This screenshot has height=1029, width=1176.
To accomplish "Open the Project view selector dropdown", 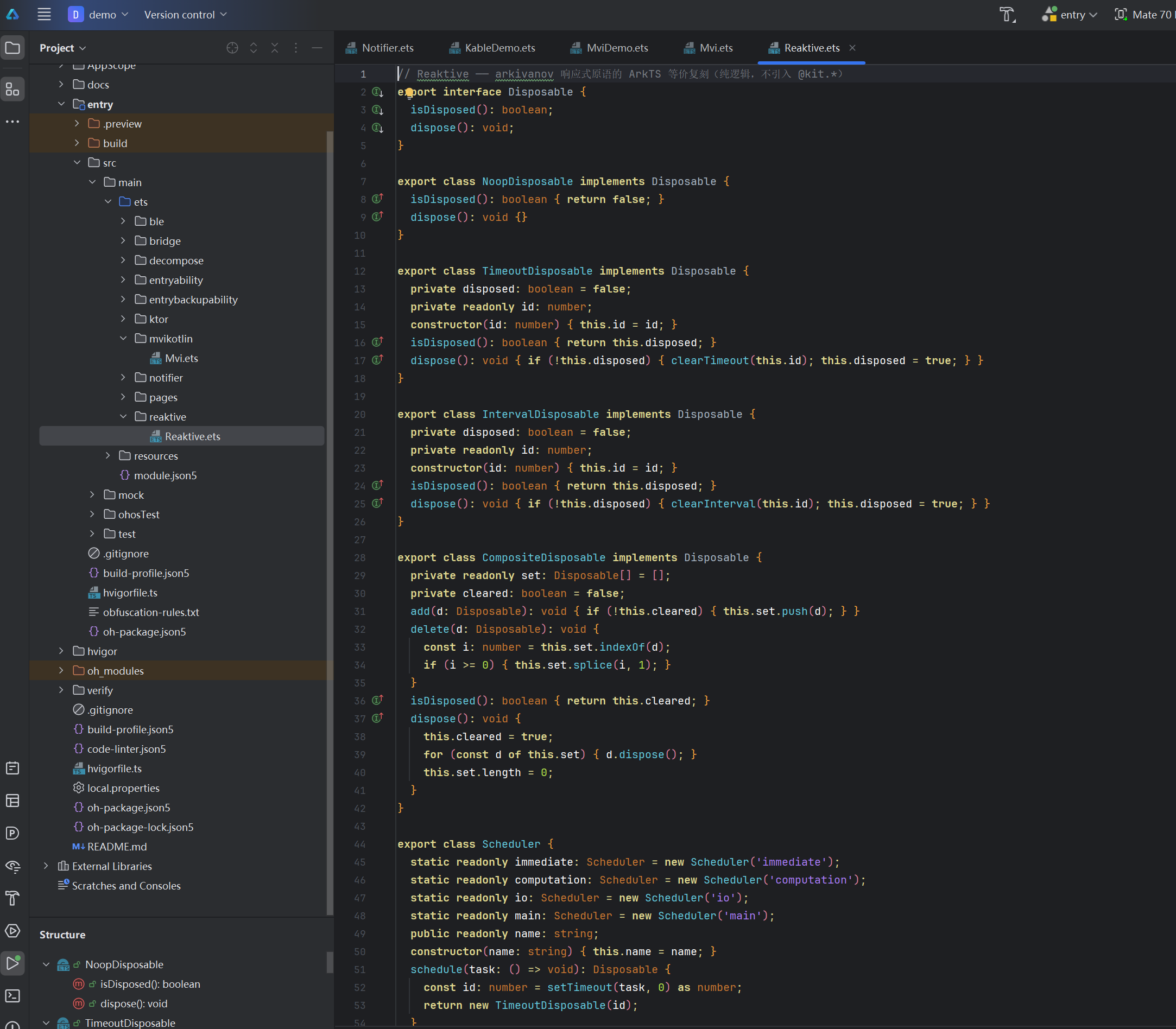I will [x=62, y=48].
